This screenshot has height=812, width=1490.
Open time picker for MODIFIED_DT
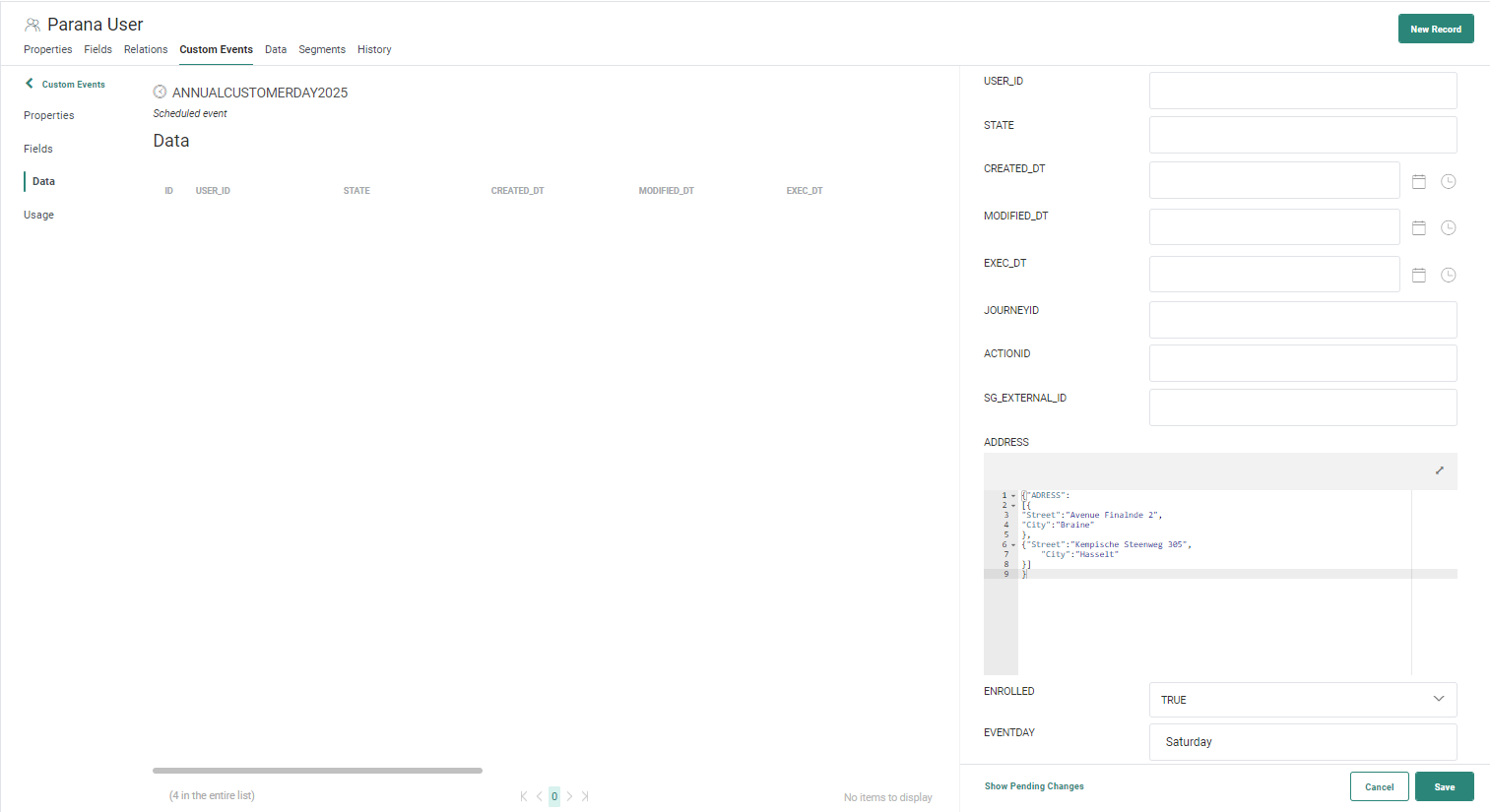click(1449, 227)
